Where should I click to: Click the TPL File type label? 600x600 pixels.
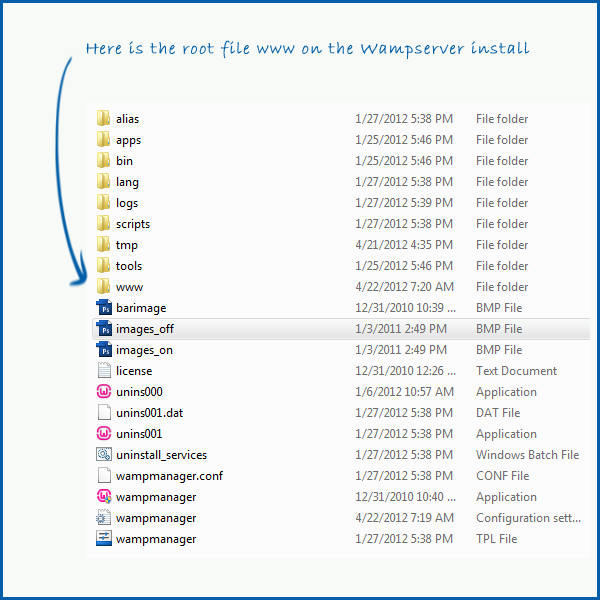click(x=497, y=539)
